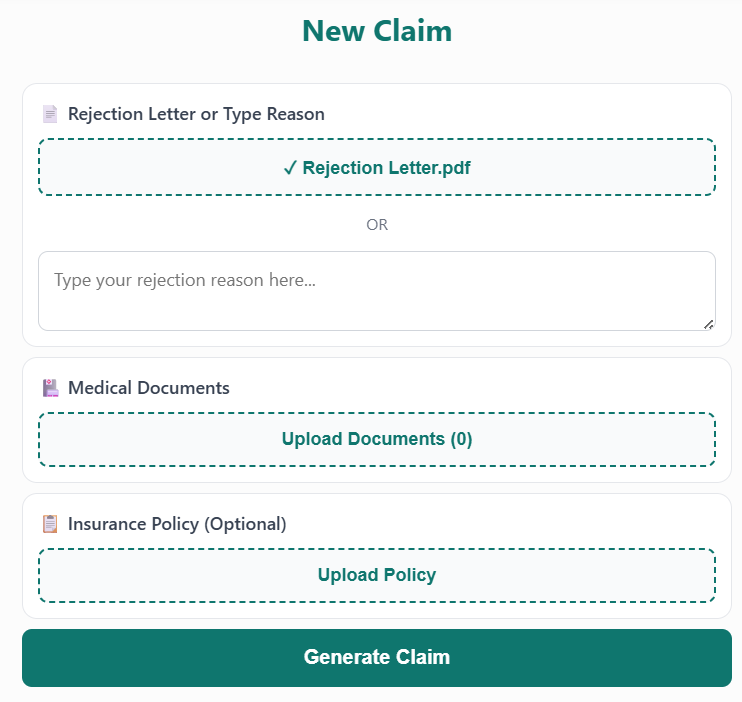This screenshot has width=742, height=702.
Task: Click the "Insurance Policy (Optional)" label
Action: tap(177, 524)
